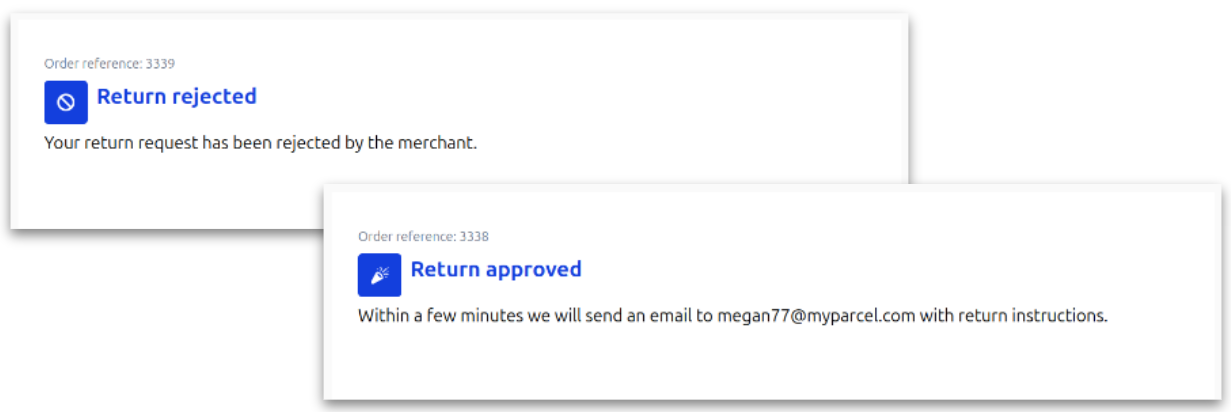The width and height of the screenshot is (1231, 412).
Task: Click "Order reference: 3338" label
Action: click(x=423, y=237)
